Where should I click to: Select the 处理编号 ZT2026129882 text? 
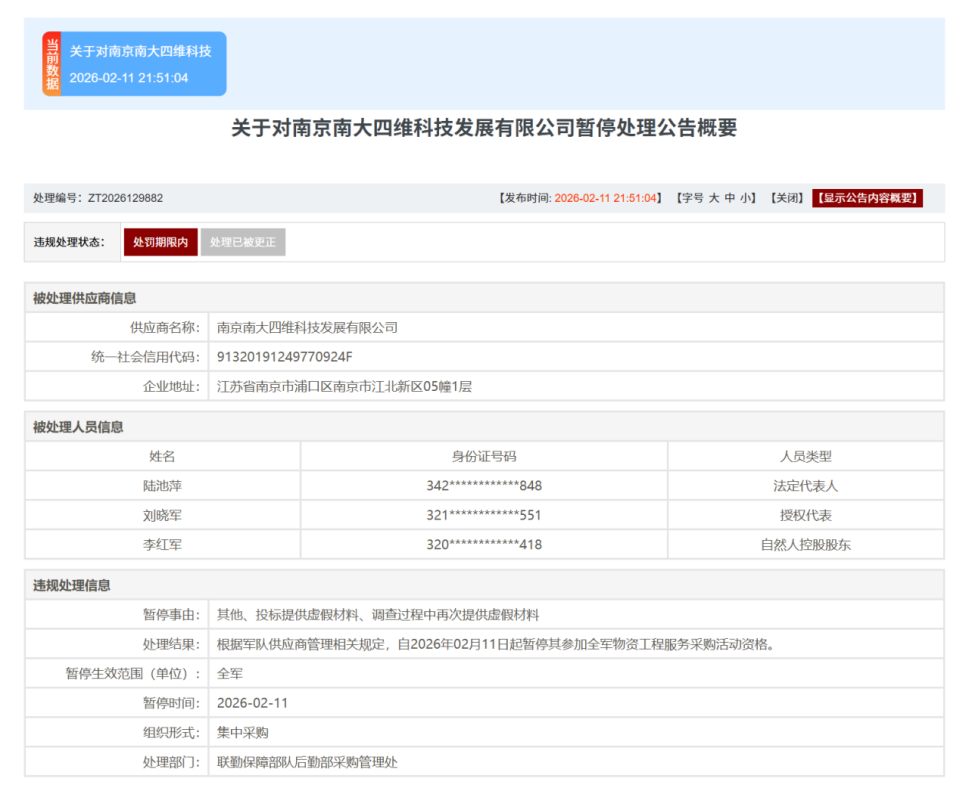[x=96, y=197]
